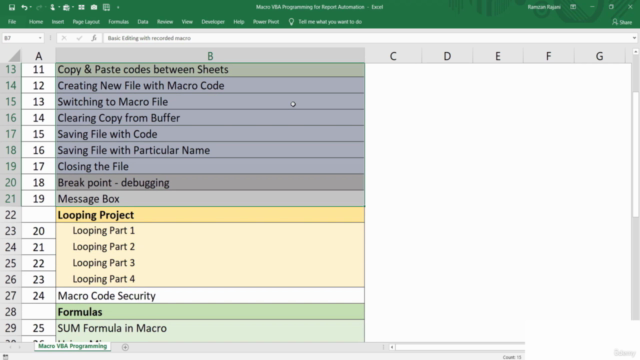This screenshot has height=360, width=640.
Task: Click the Tell me what you want to do box
Action: tap(330, 22)
